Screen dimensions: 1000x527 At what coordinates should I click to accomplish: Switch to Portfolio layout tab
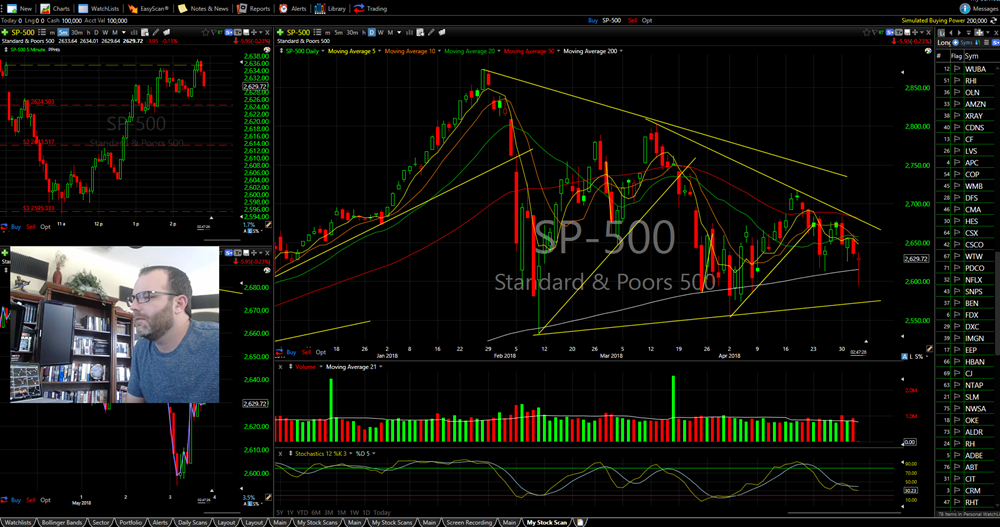131,523
